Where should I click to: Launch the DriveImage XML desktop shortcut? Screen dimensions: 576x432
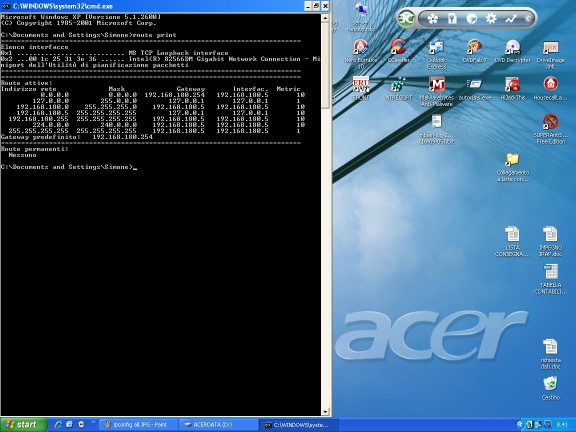(x=550, y=54)
